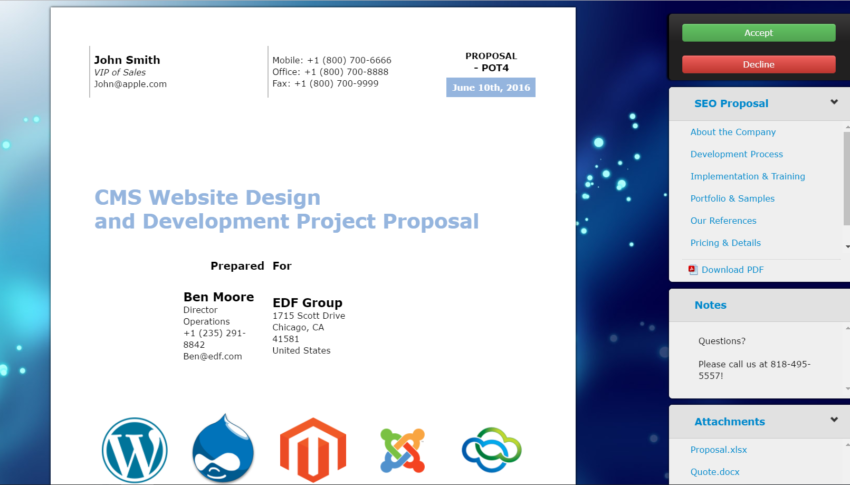Click the EDF Group company name

point(307,302)
